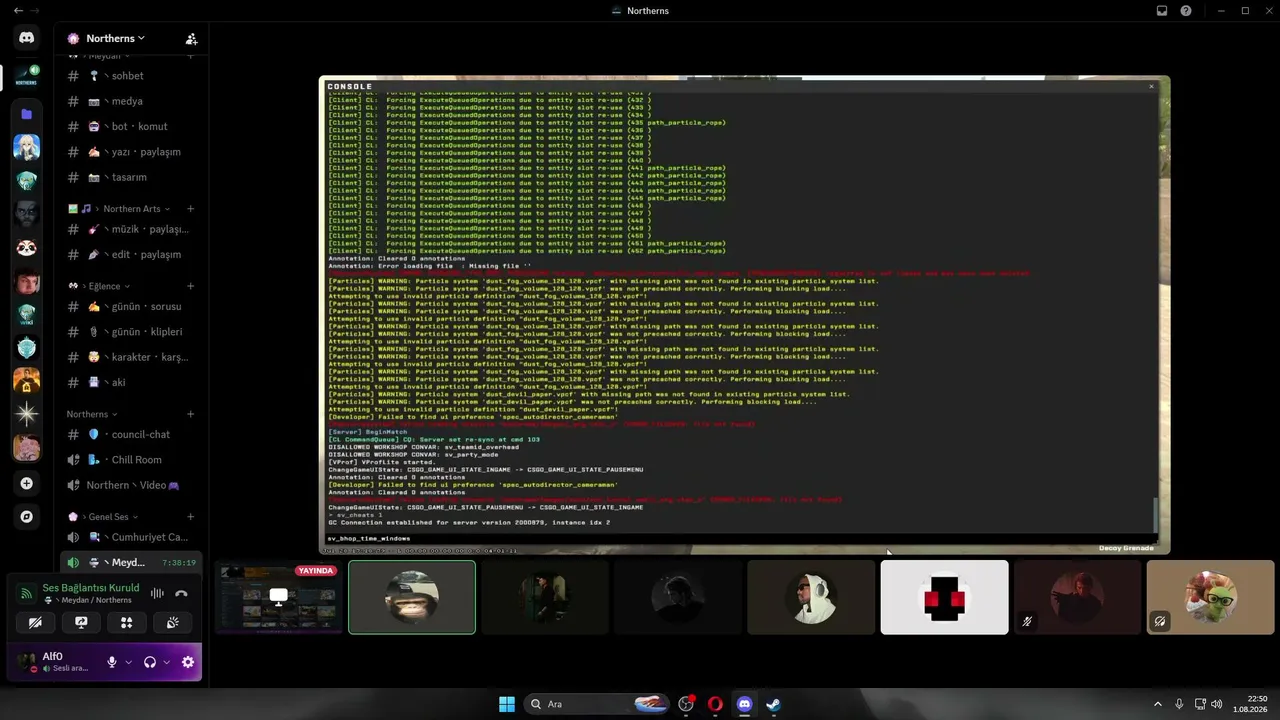Share your screen

81,622
